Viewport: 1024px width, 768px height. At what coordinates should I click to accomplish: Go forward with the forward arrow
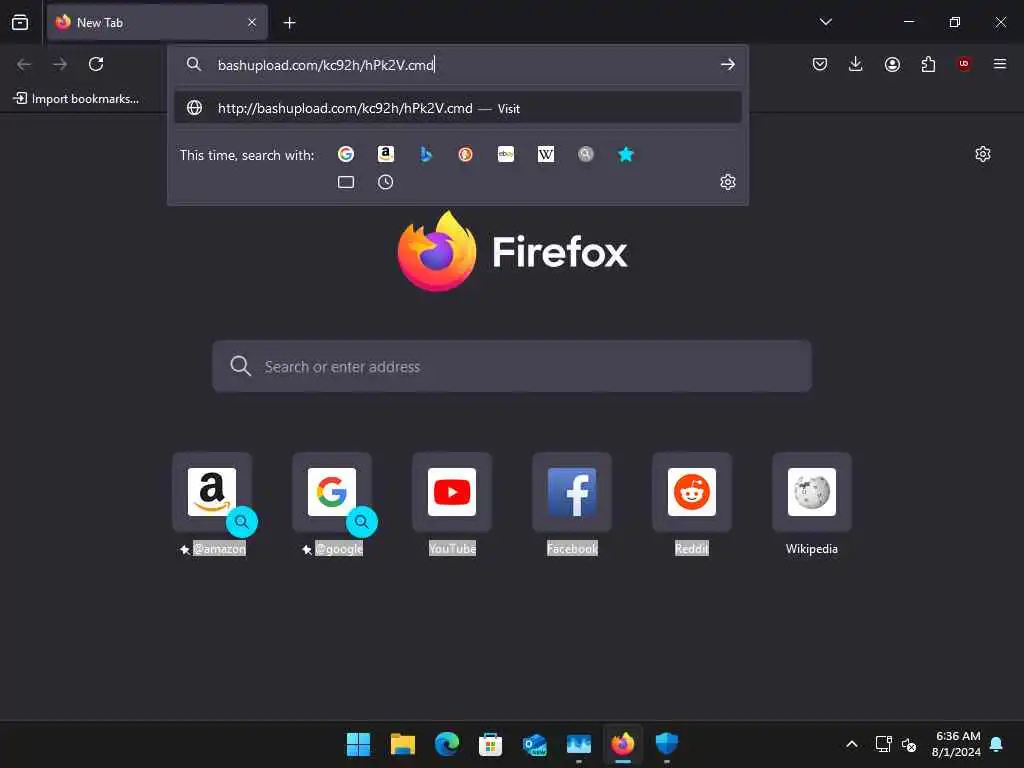click(x=60, y=64)
